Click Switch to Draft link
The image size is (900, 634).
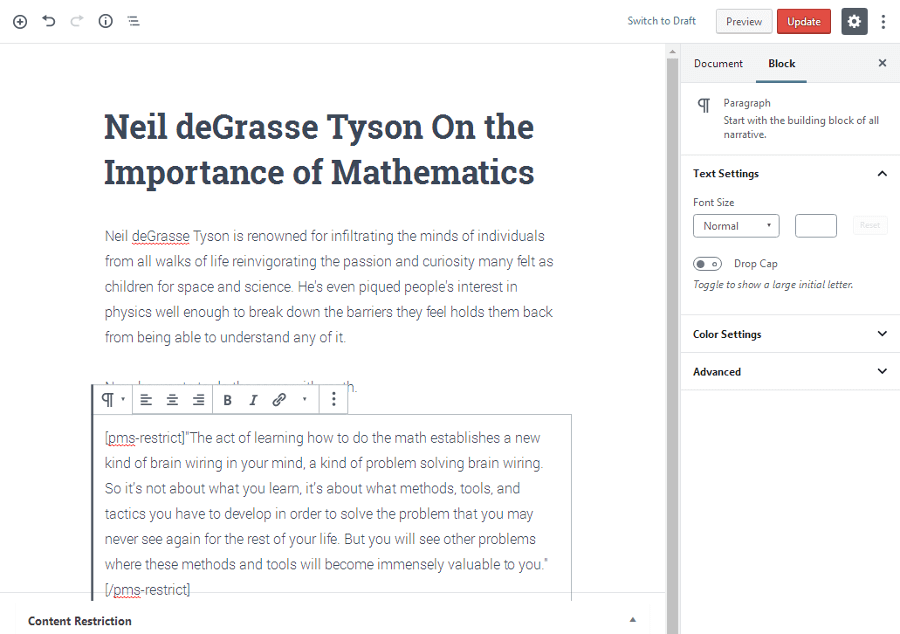(661, 21)
